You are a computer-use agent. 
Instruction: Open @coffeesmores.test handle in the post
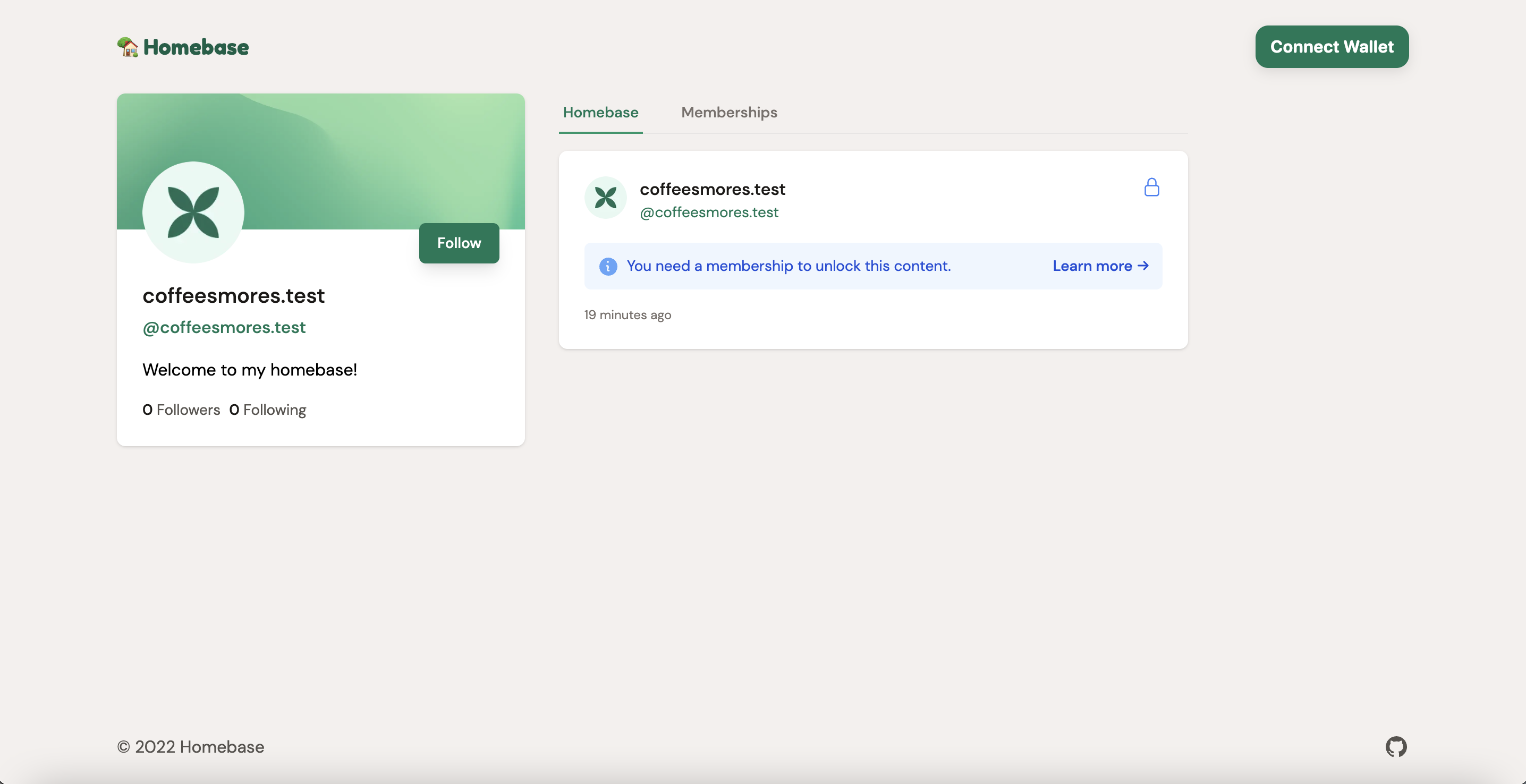pos(708,212)
